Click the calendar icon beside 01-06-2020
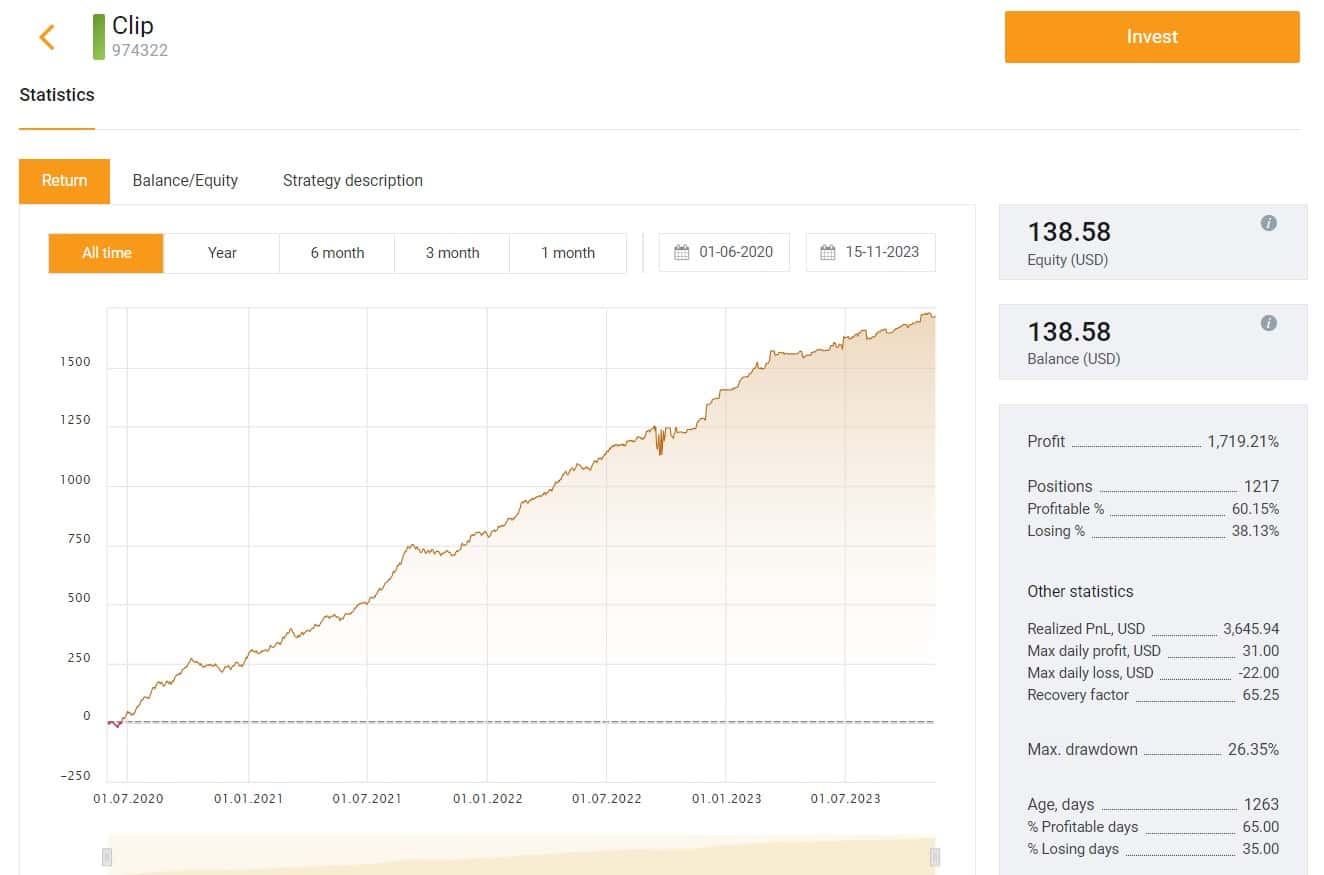Screen dimensions: 1324x875 click(682, 253)
